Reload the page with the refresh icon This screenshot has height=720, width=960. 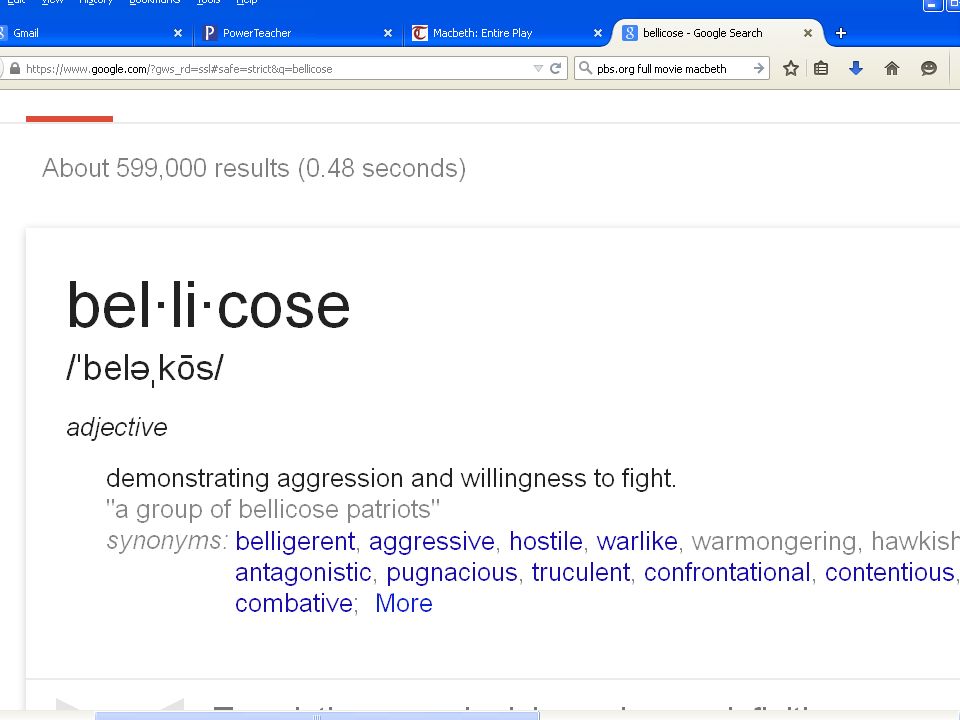pyautogui.click(x=555, y=69)
